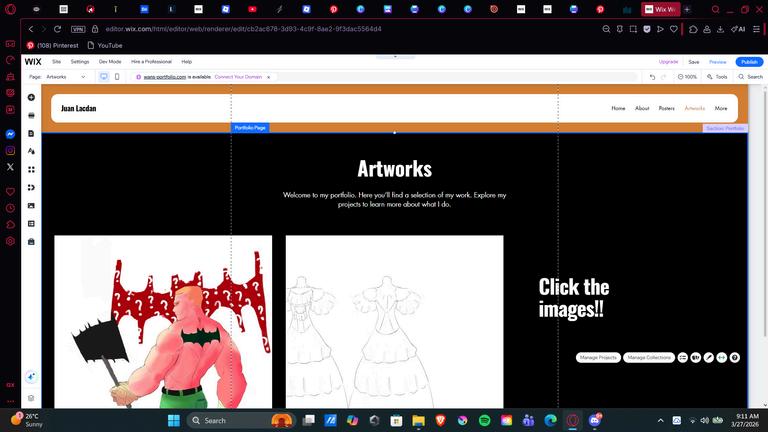The height and width of the screenshot is (432, 768).
Task: Open the Layers icon at sidebar bottom
Action: [31, 398]
